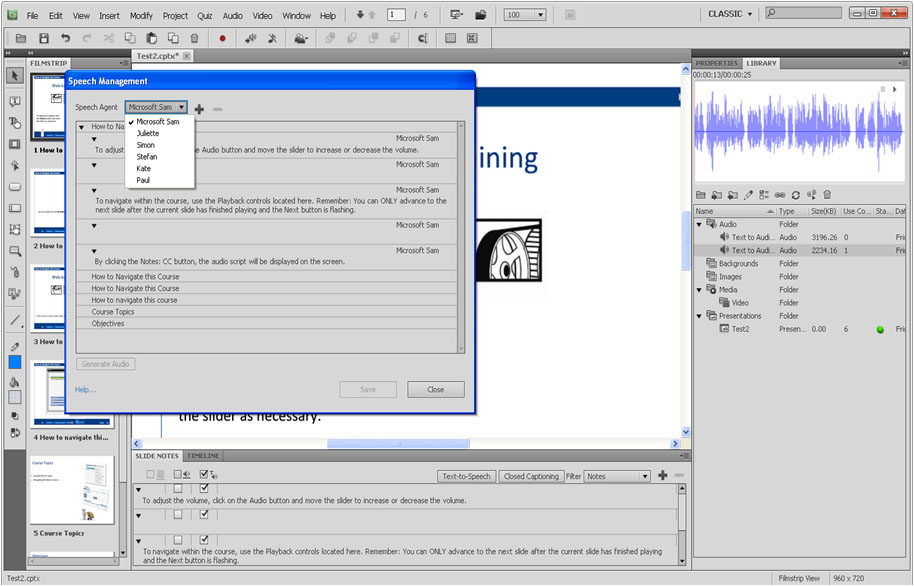Open the Quiz menu
This screenshot has width=914, height=586.
[x=204, y=16]
